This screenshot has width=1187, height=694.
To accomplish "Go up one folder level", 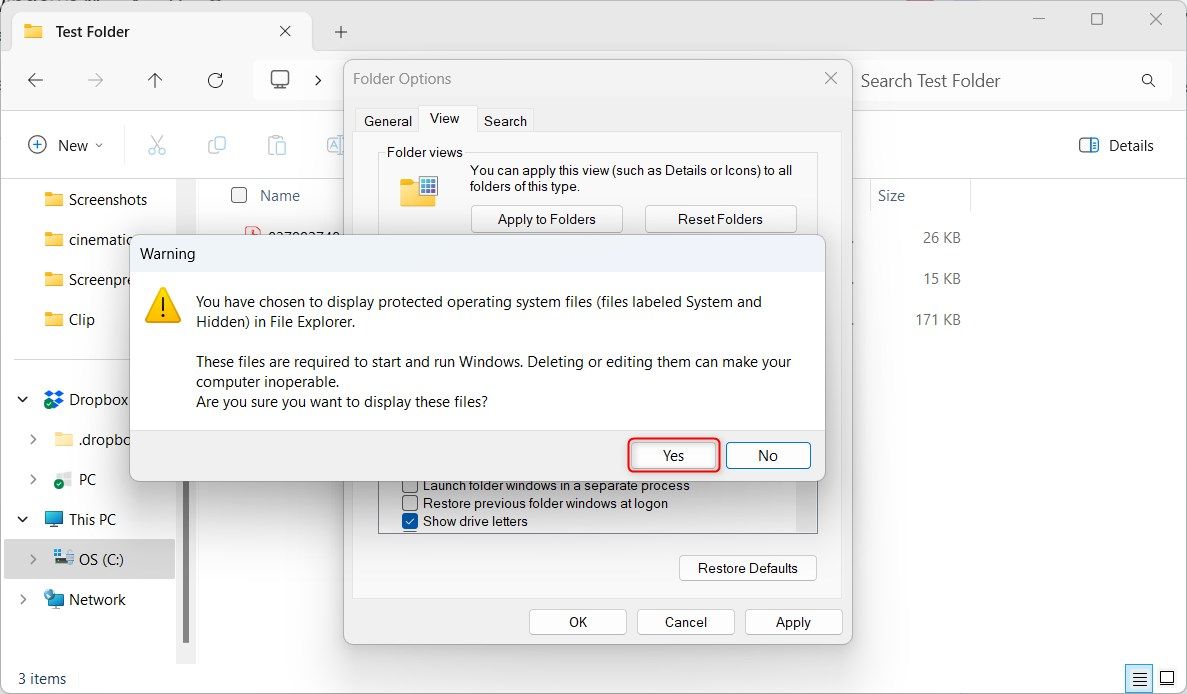I will [155, 80].
